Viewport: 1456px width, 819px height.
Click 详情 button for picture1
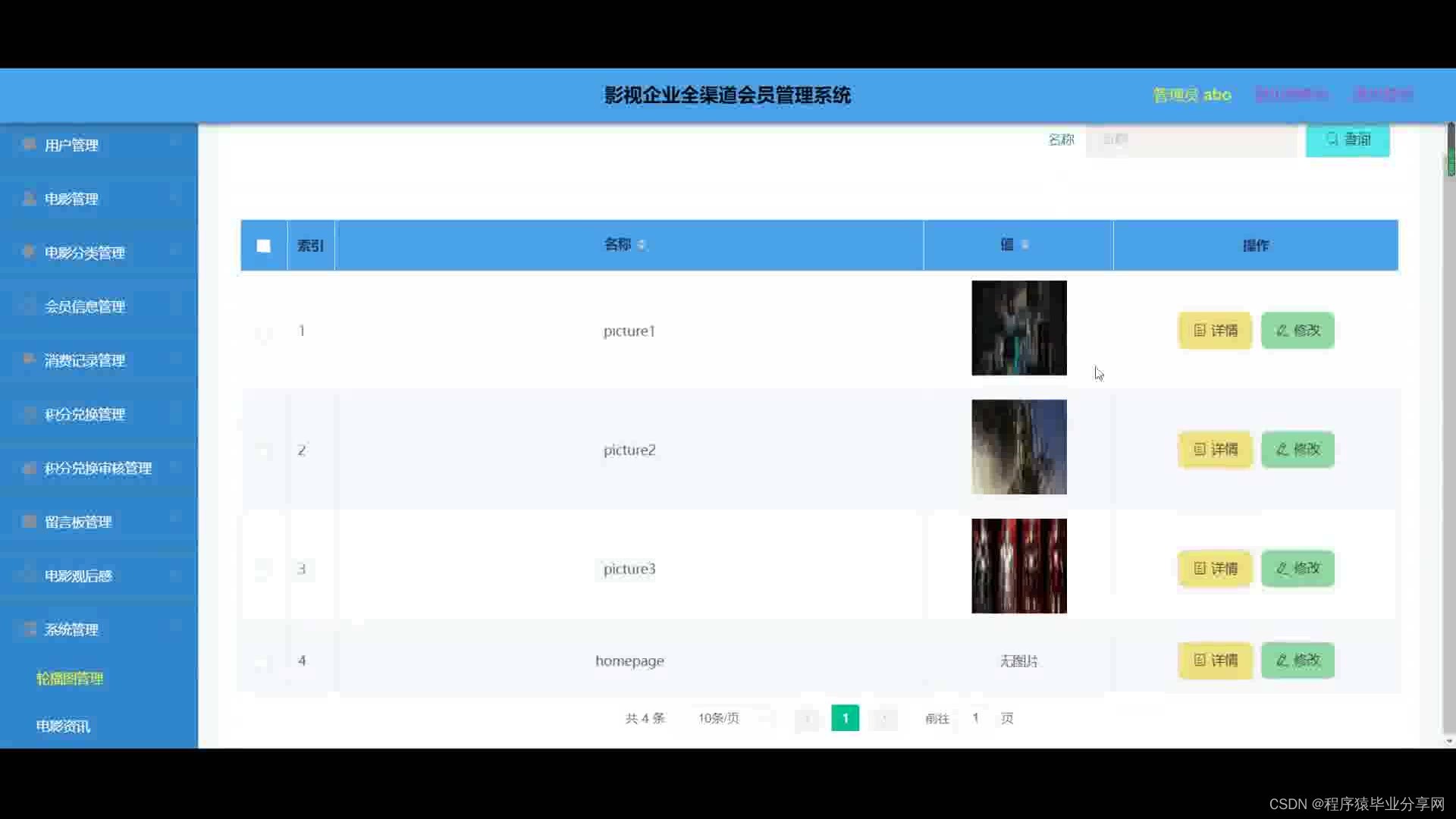tap(1215, 331)
